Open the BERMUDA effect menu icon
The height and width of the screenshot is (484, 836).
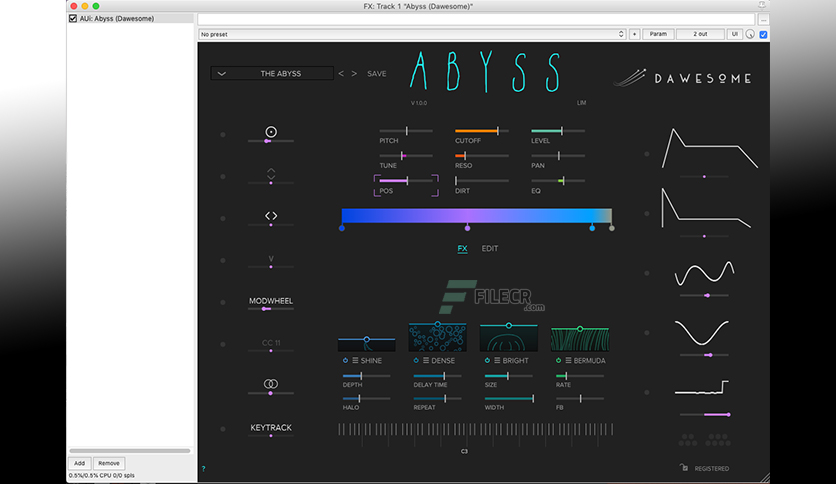[x=568, y=361]
